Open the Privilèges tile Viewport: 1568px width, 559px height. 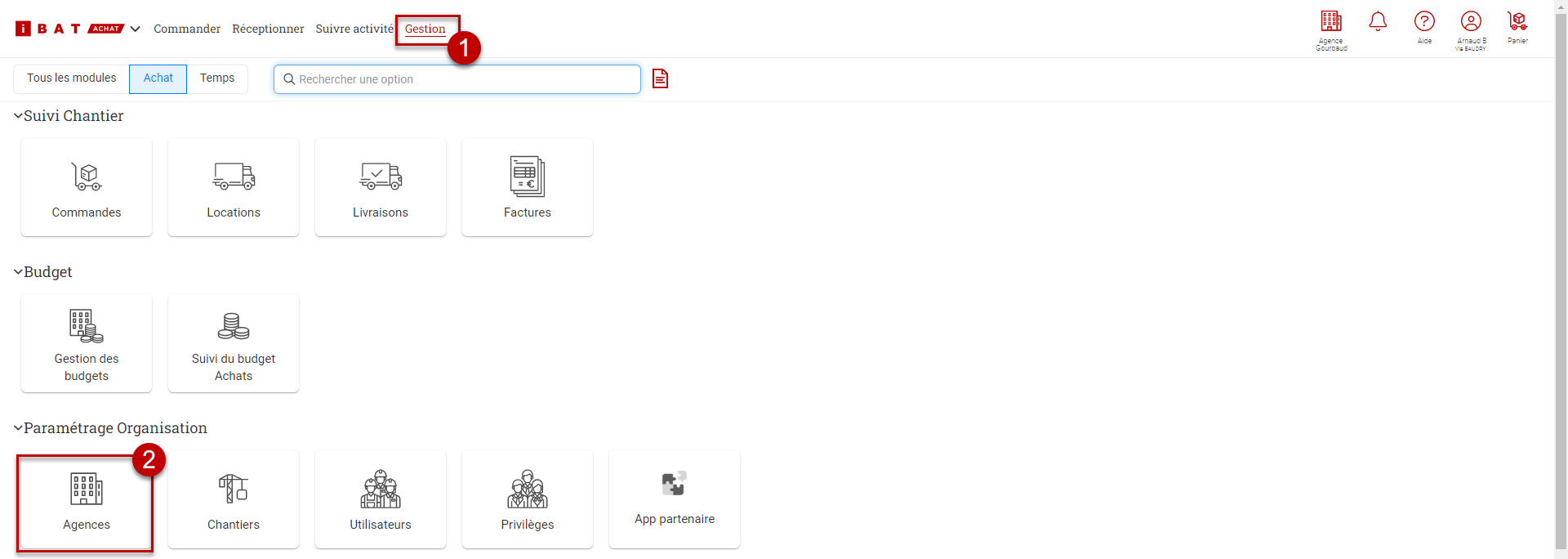pos(528,499)
